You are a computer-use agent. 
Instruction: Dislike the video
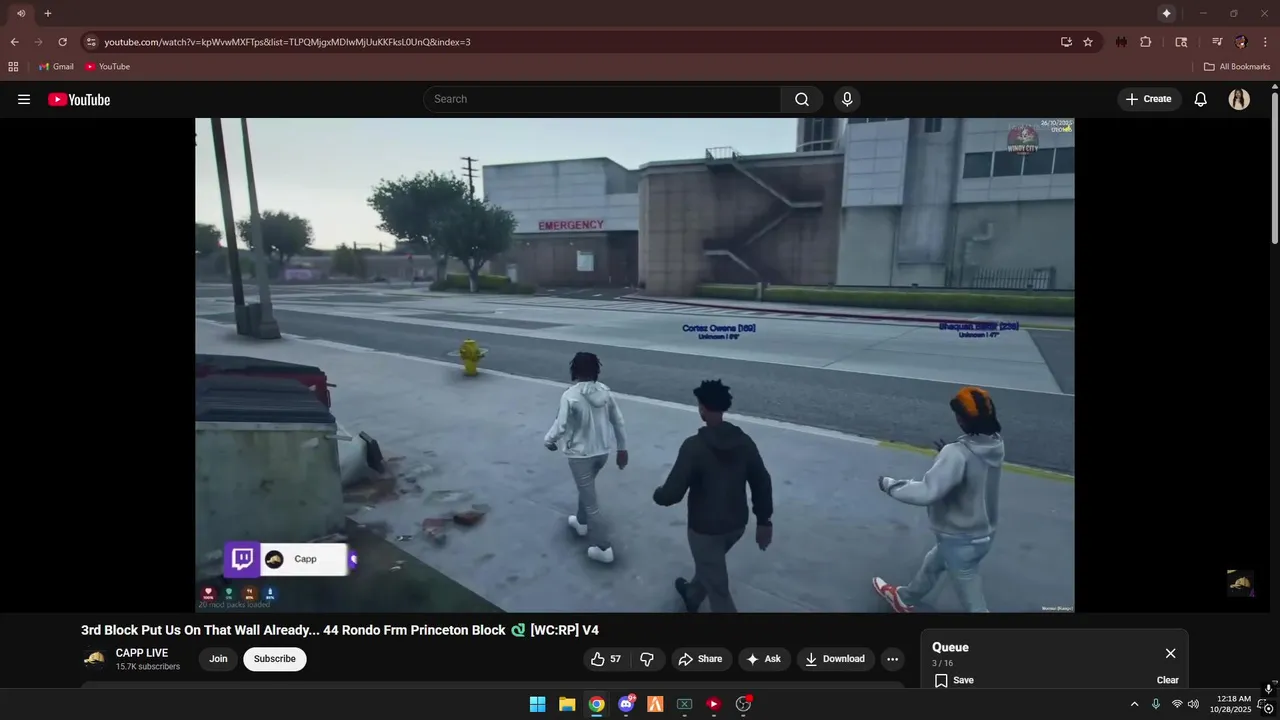point(647,659)
